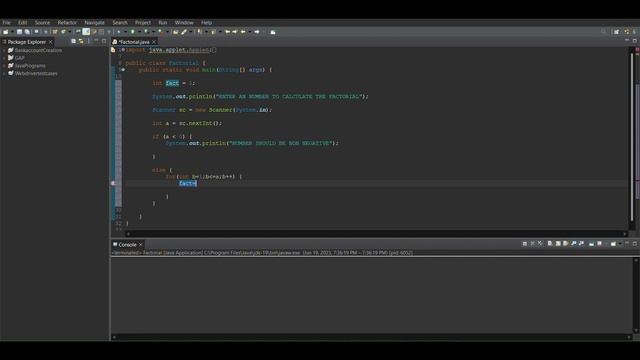Open the Package Explorer View Menu
This screenshot has width=640, height=360.
coord(89,41)
